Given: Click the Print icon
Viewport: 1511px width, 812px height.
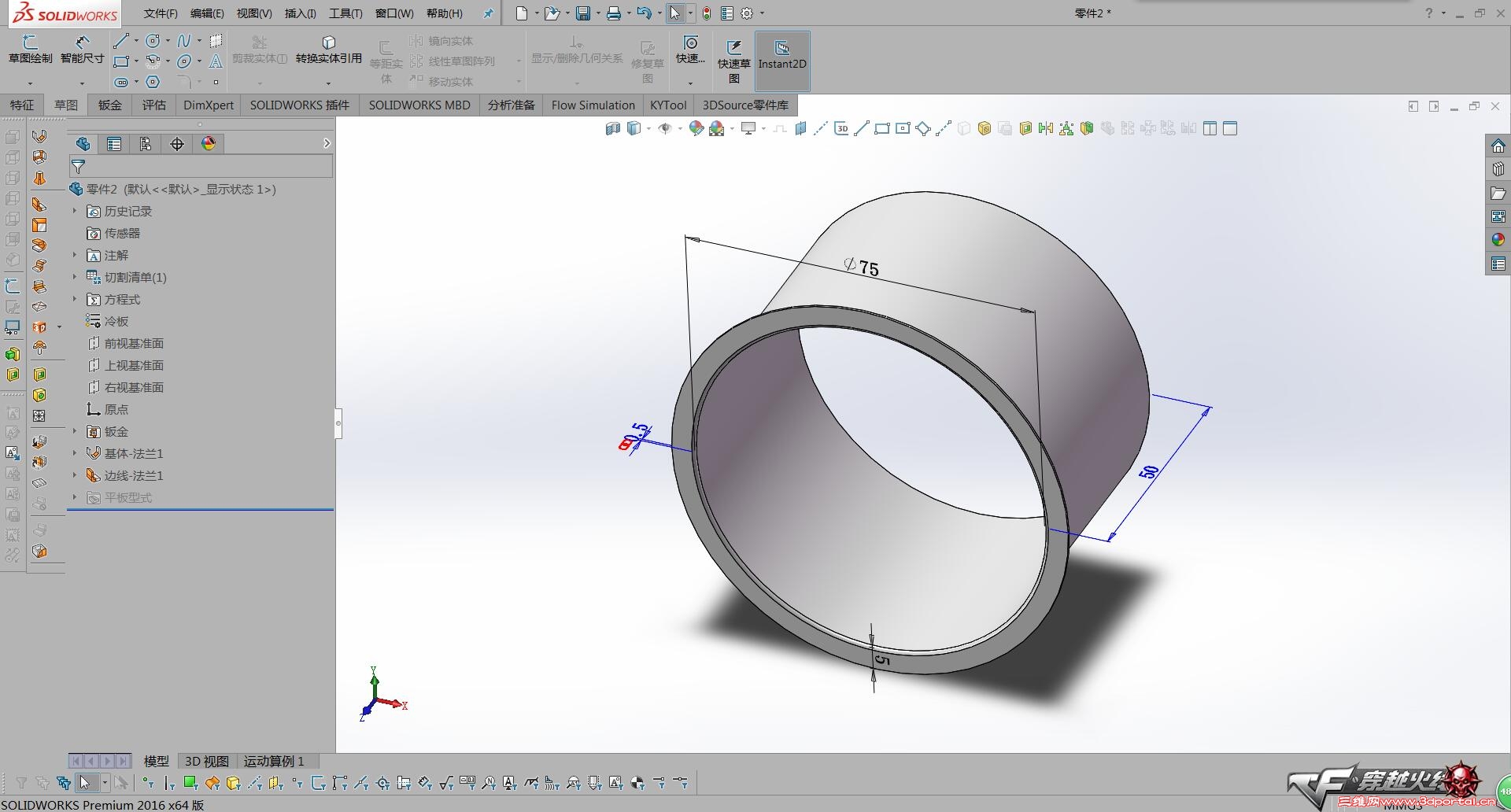Looking at the screenshot, I should click(x=614, y=13).
